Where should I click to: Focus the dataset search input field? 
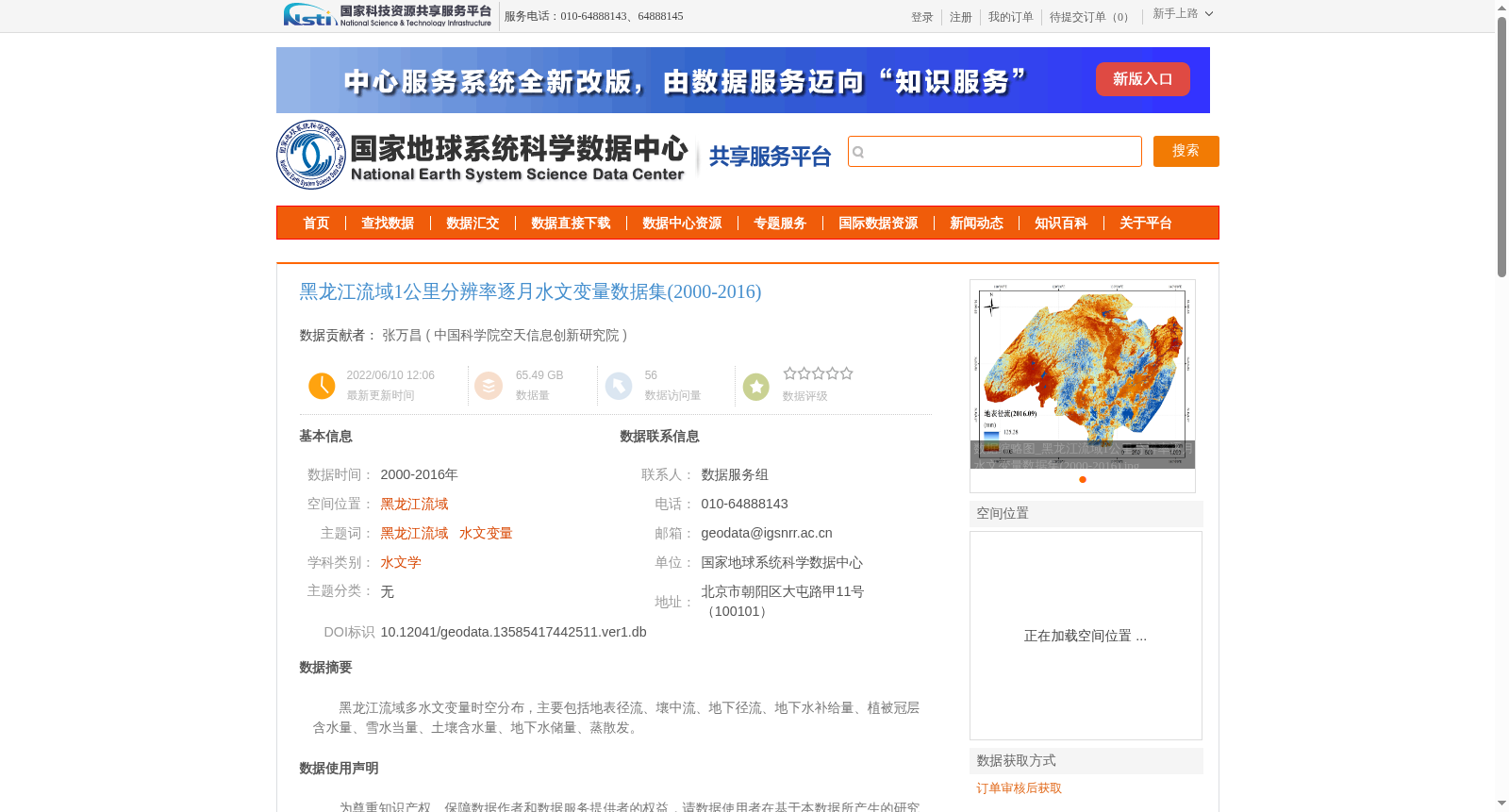coord(994,151)
